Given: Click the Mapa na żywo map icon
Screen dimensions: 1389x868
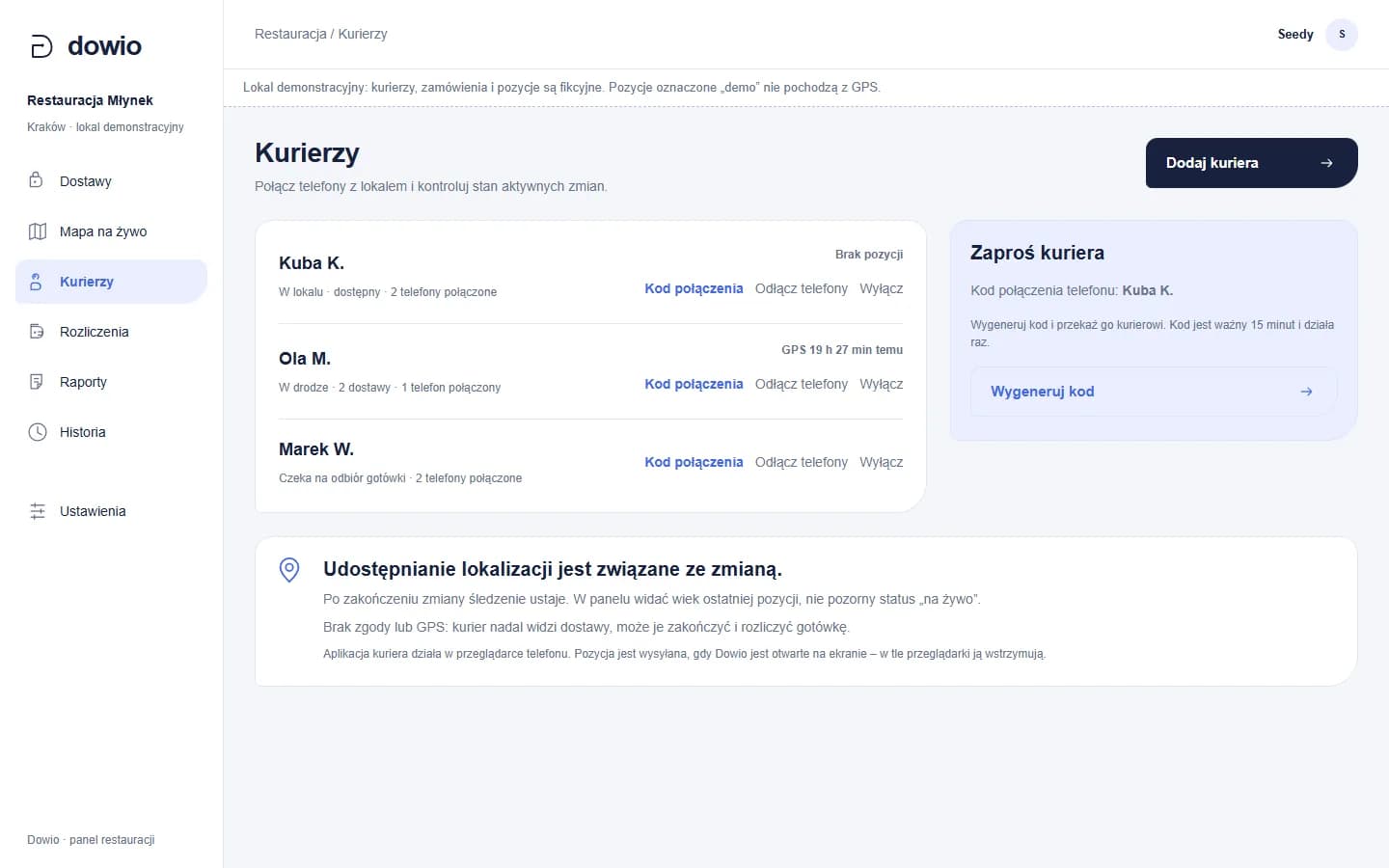Looking at the screenshot, I should tap(38, 231).
